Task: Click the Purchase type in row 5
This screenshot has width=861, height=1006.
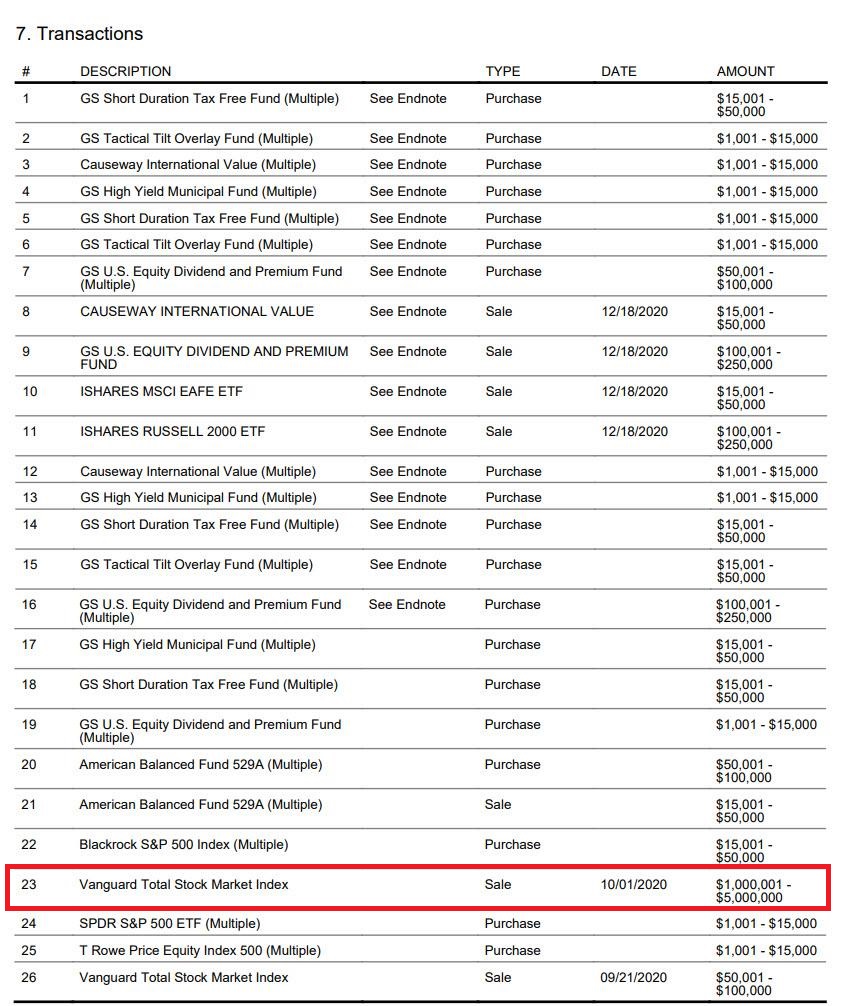Action: (513, 218)
